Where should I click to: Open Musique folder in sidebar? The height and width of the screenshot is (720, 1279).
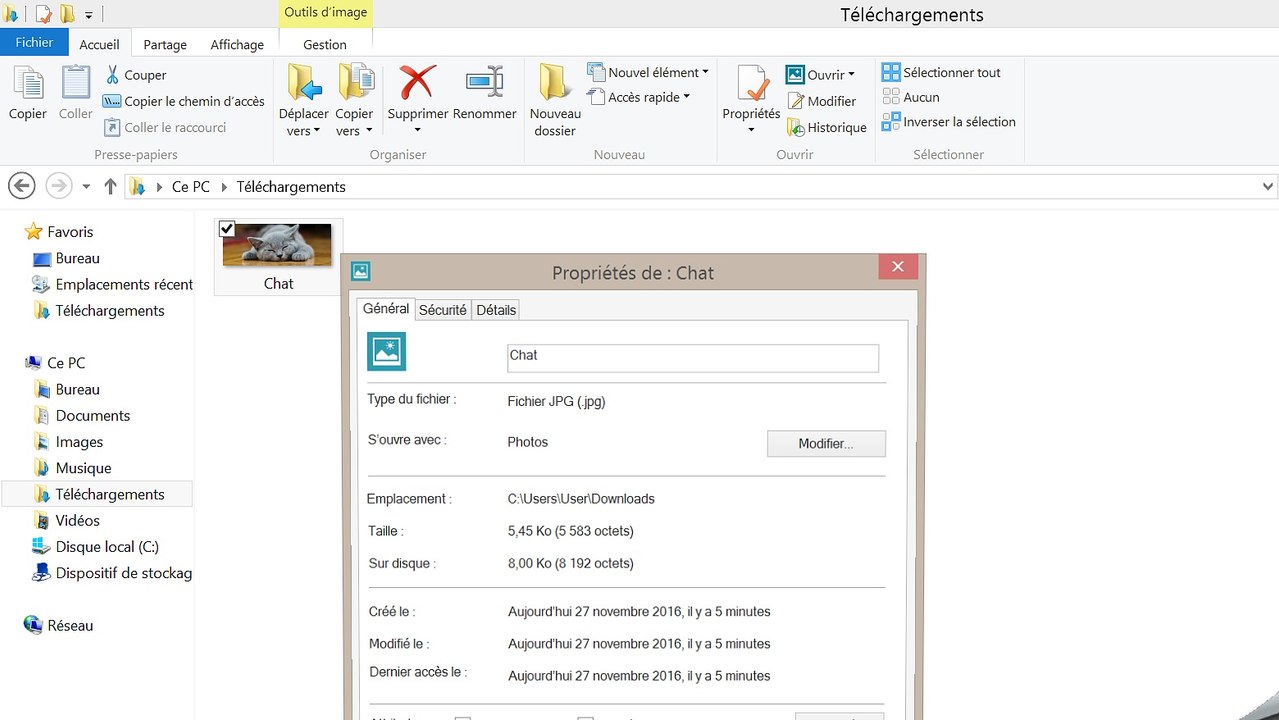[x=72, y=468]
